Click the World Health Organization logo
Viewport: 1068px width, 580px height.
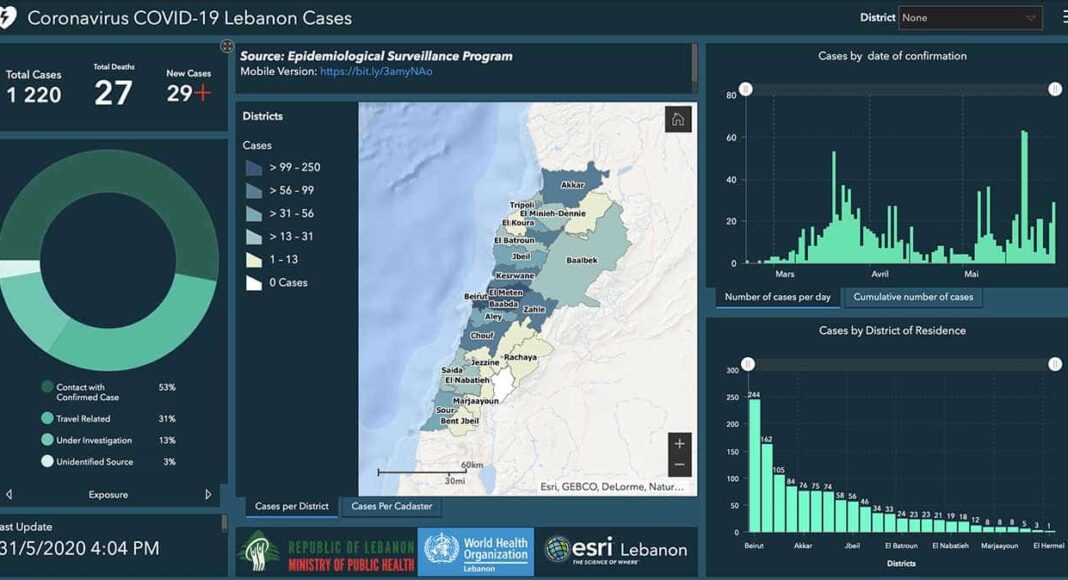[476, 551]
